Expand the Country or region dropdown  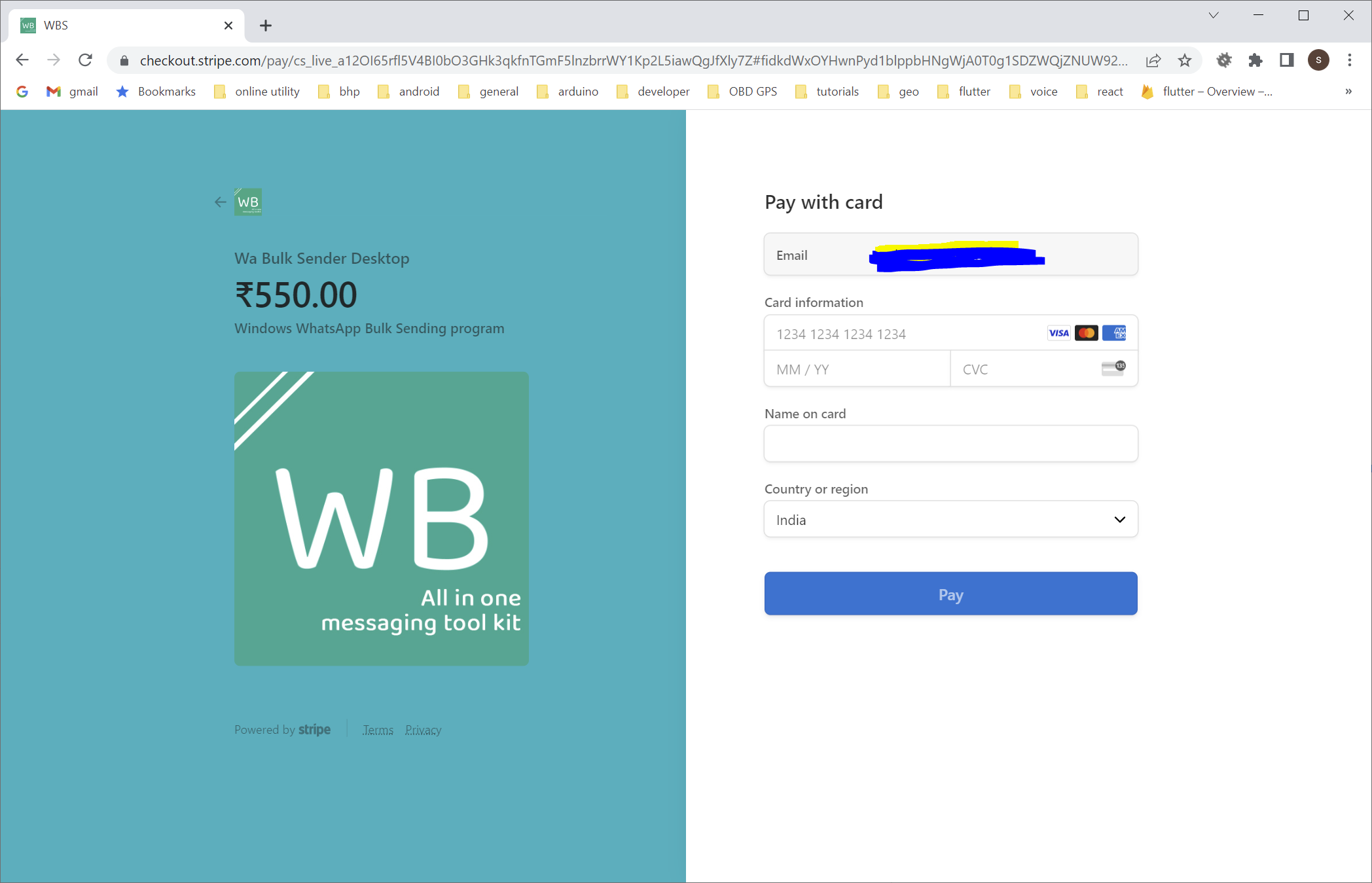tap(950, 520)
